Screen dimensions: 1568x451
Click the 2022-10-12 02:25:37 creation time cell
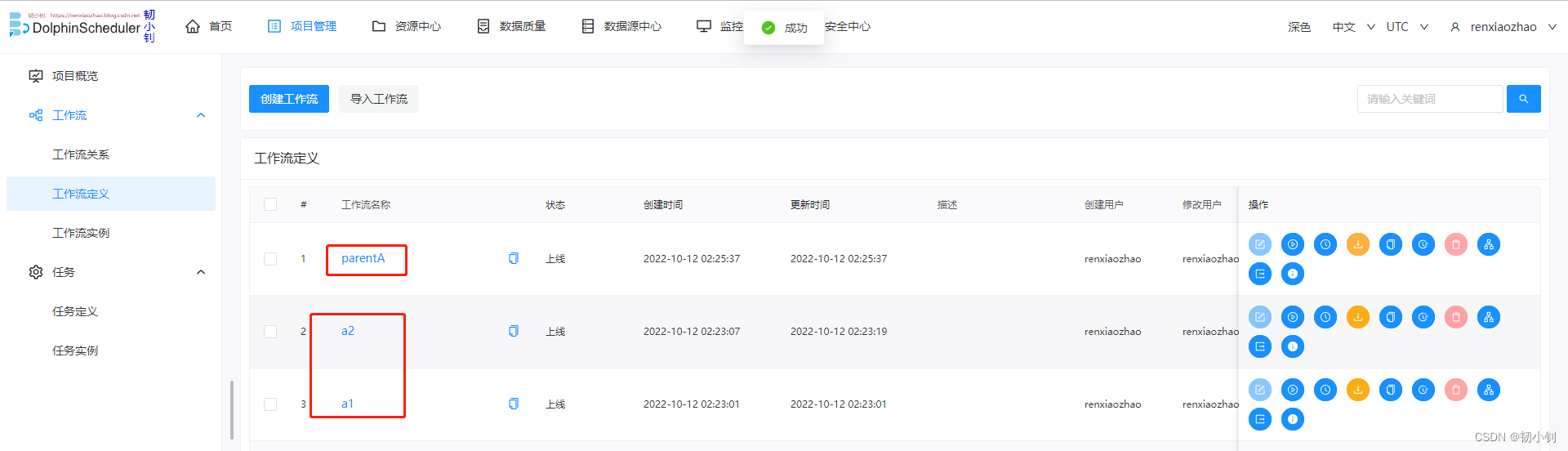pyautogui.click(x=692, y=259)
